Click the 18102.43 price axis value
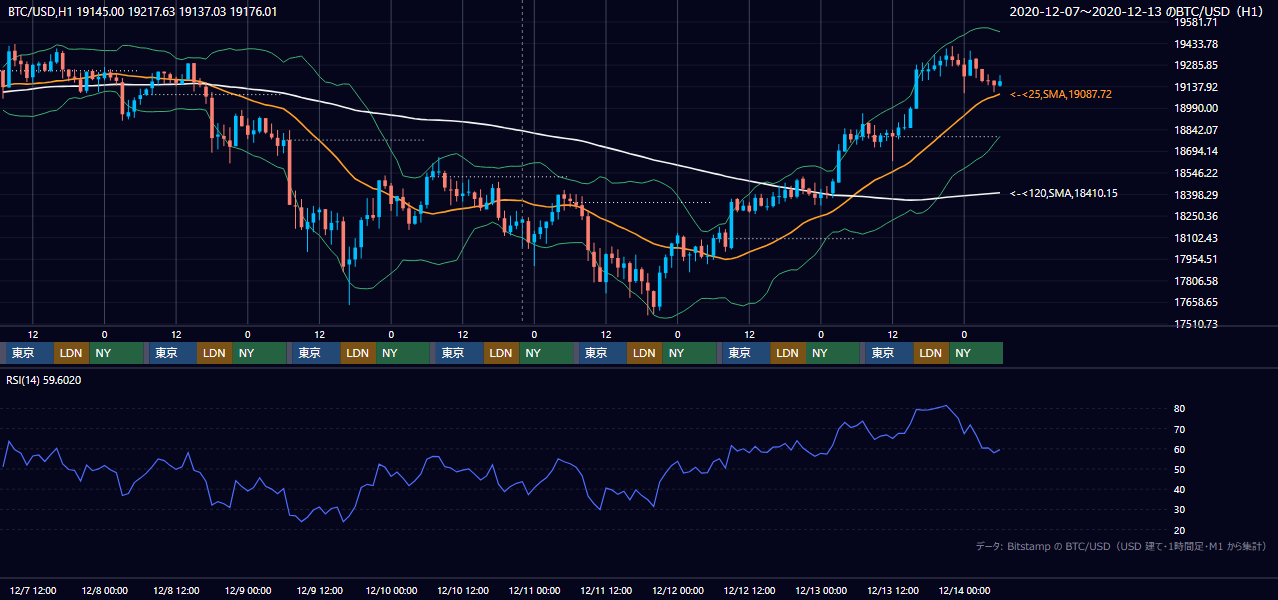This screenshot has width=1278, height=600. click(1196, 238)
